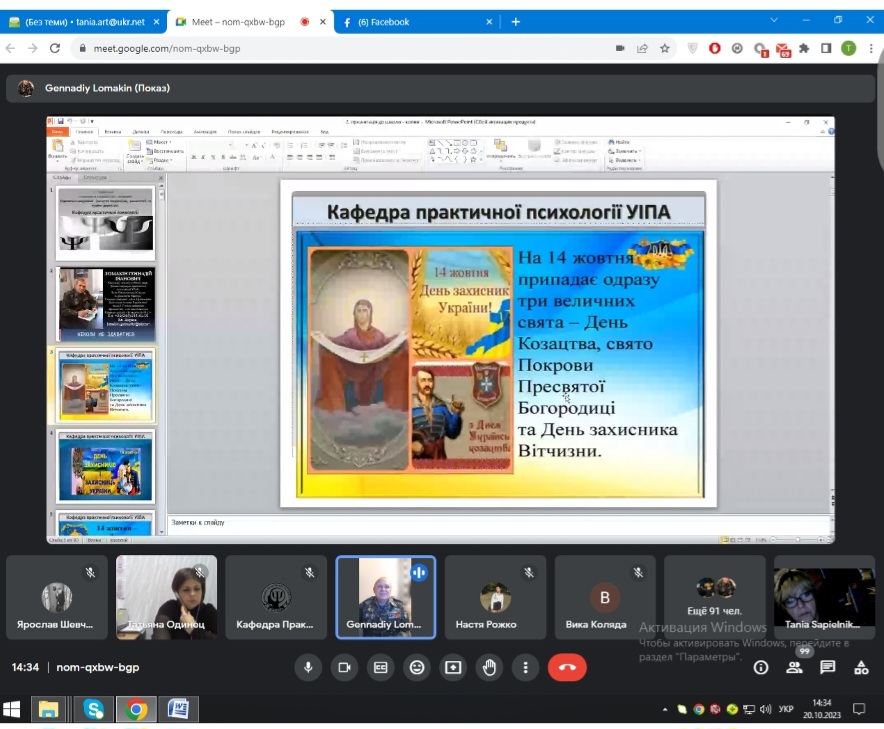Click the Gennadiy Lom... speaker tile
The width and height of the screenshot is (884, 729).
click(386, 597)
